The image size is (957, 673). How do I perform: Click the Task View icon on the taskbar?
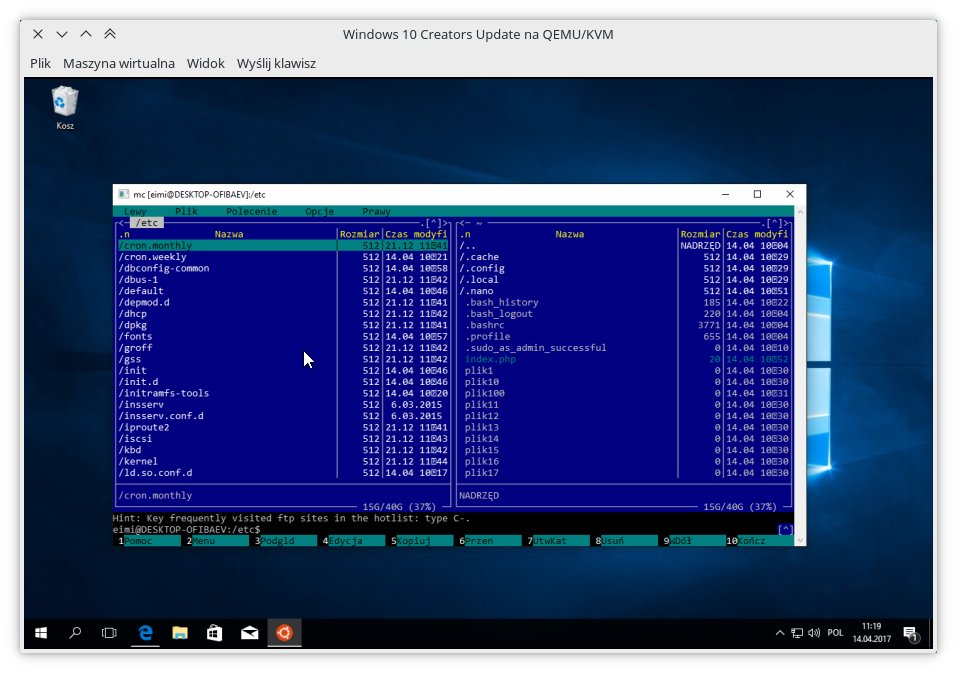[x=109, y=632]
